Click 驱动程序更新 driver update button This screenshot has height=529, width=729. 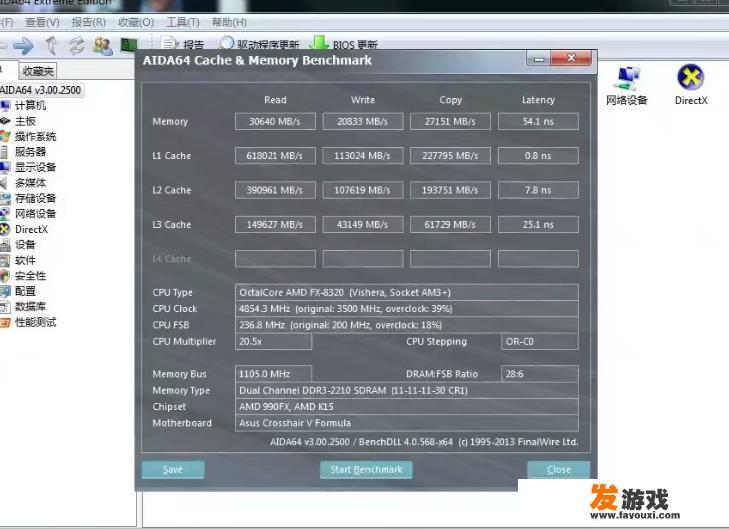pos(258,44)
